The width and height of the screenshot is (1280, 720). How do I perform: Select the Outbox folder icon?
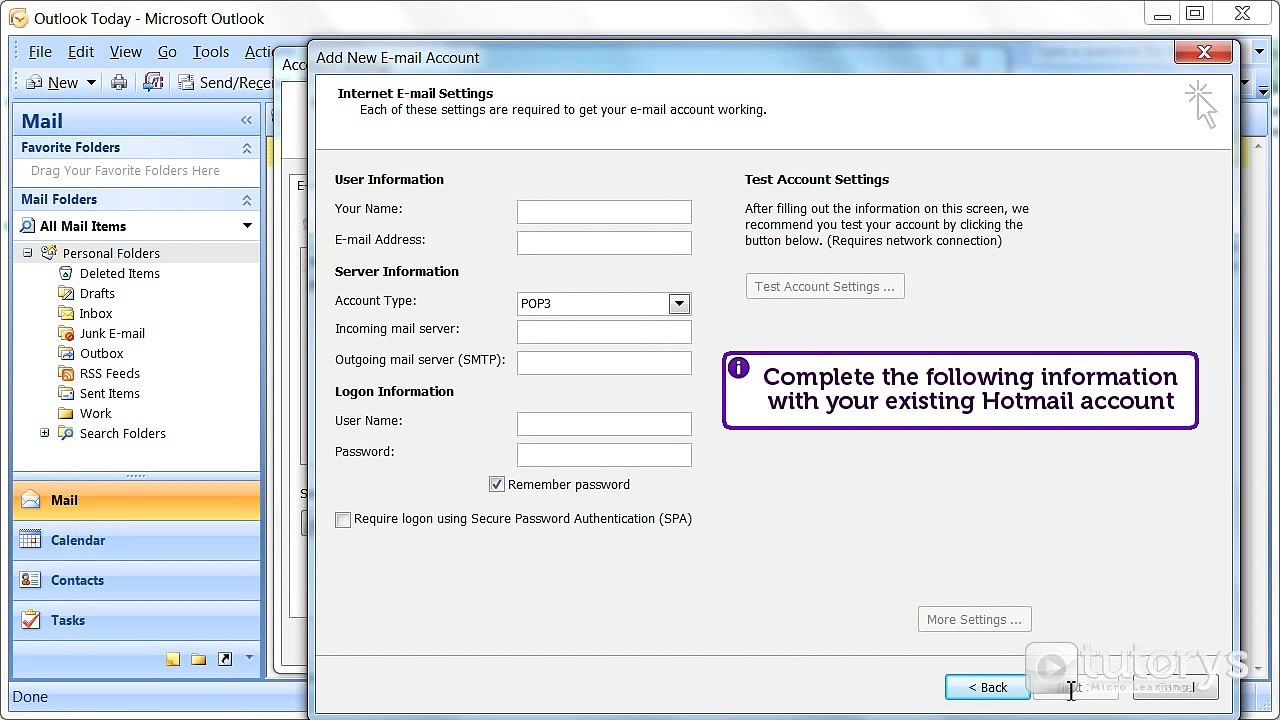pyautogui.click(x=66, y=353)
